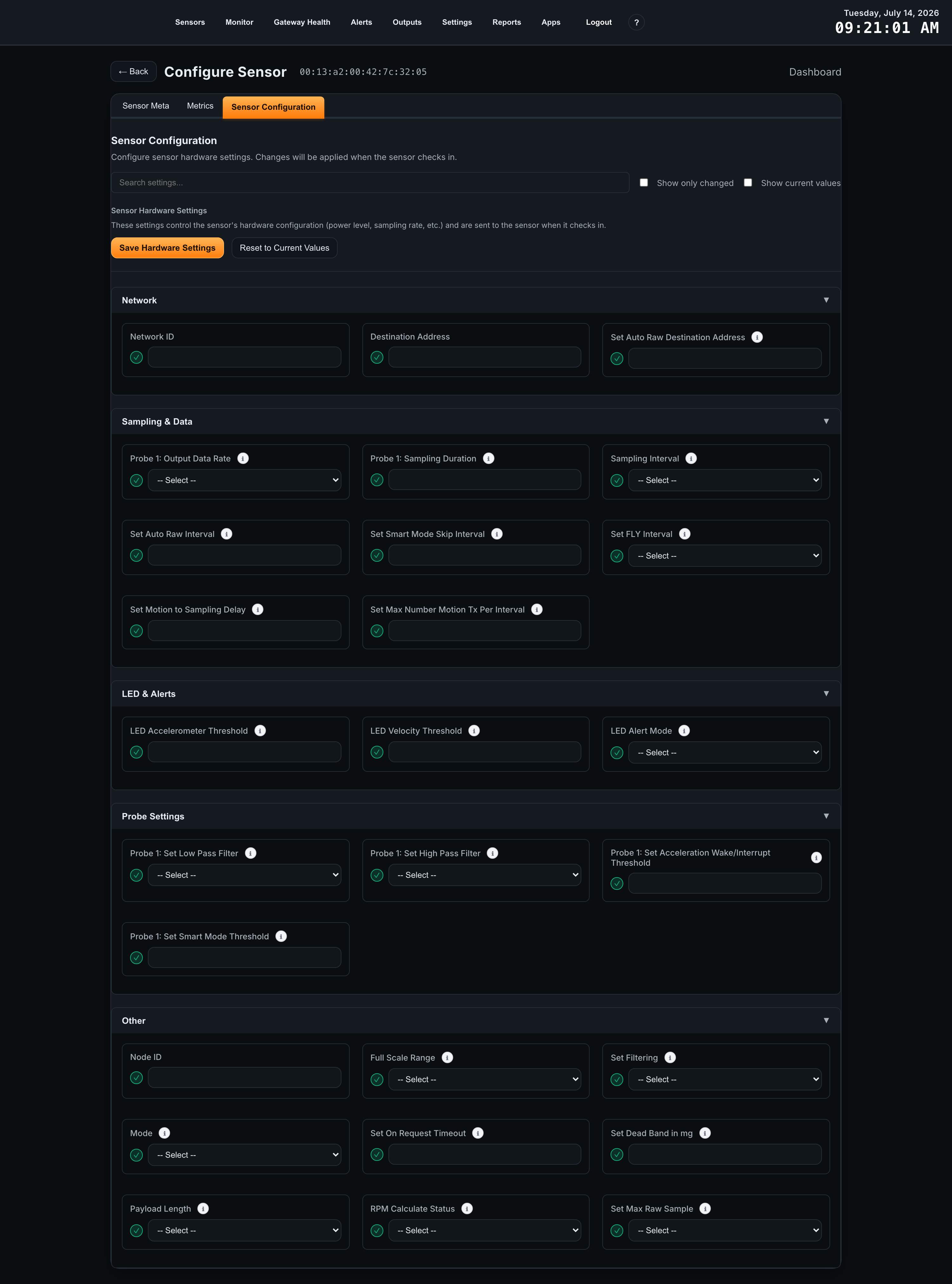Viewport: 952px width, 1284px height.
Task: Click the Network ID text field
Action: (244, 357)
